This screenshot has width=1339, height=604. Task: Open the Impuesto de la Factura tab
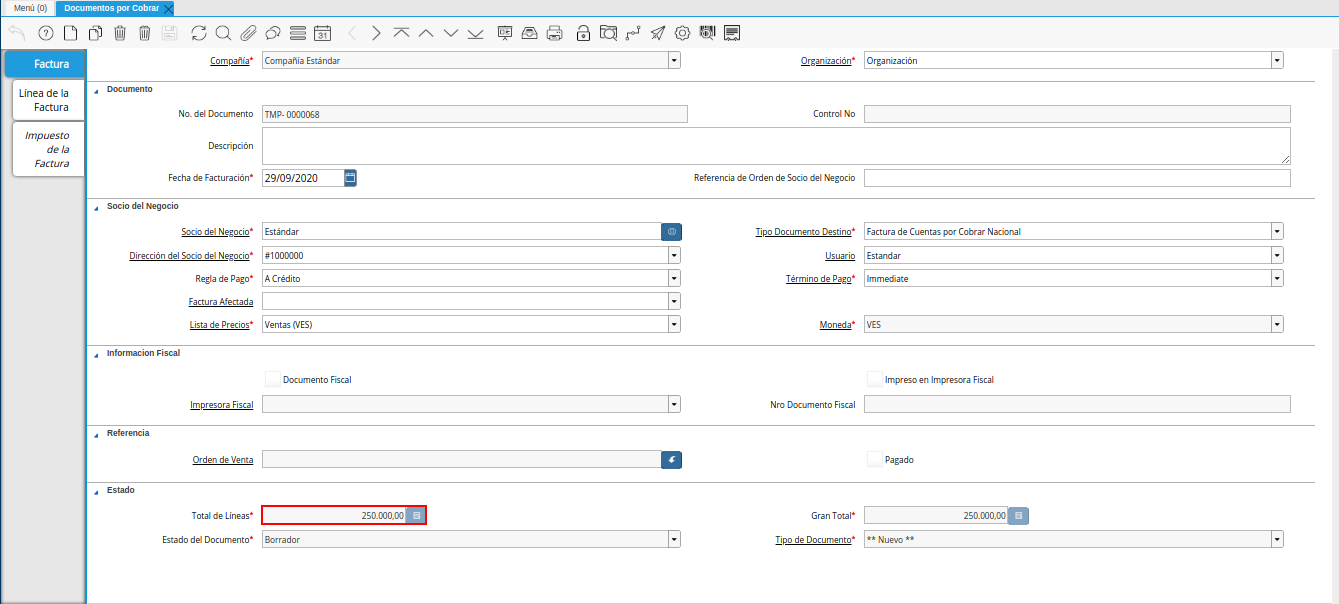pos(49,149)
